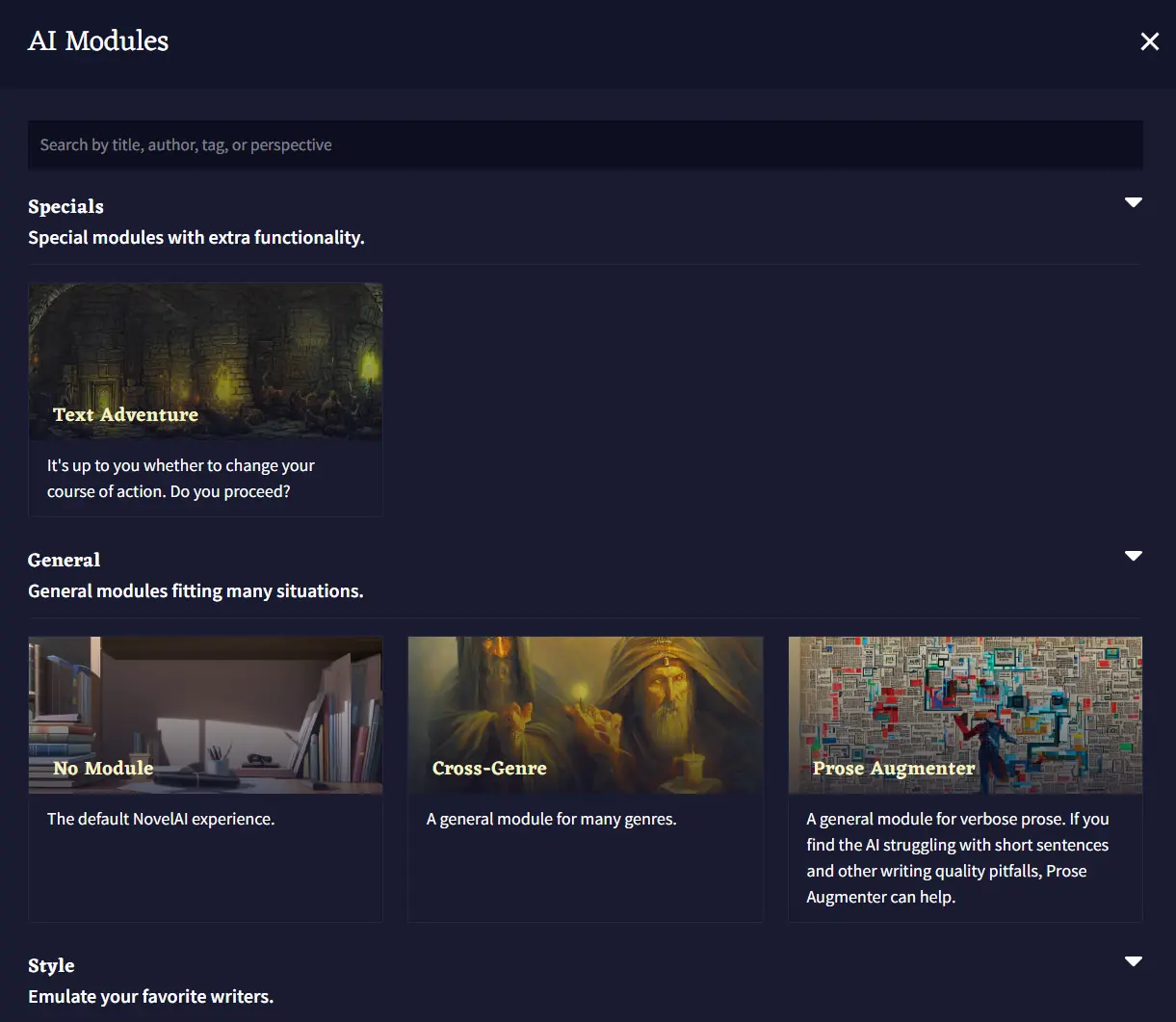
Task: Toggle the Style section arrow
Action: [x=1134, y=961]
